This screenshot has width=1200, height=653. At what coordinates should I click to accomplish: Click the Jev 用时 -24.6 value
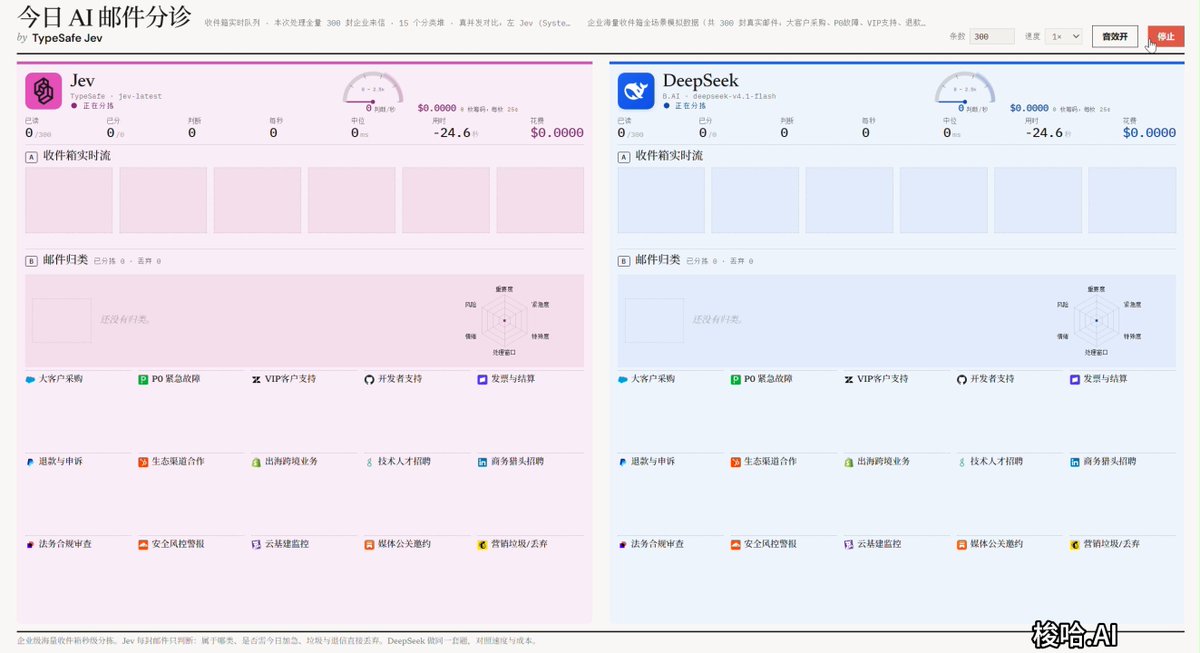[x=451, y=132]
